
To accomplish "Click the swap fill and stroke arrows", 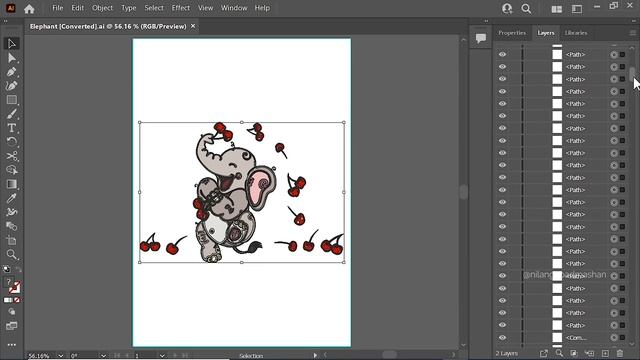I will (18, 269).
